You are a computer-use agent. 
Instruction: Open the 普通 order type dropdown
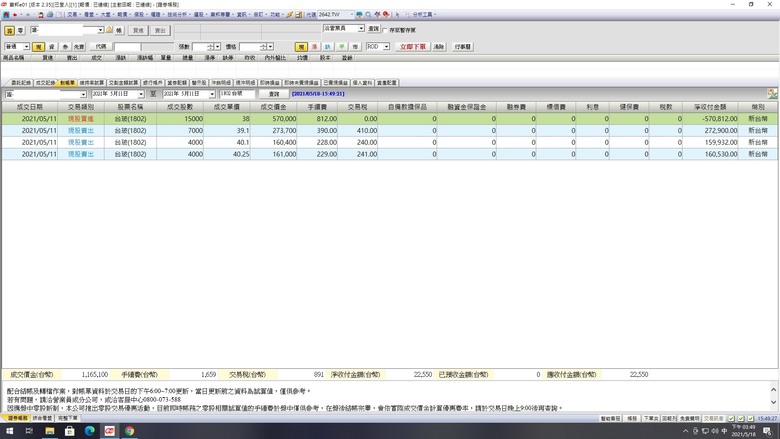(26, 47)
